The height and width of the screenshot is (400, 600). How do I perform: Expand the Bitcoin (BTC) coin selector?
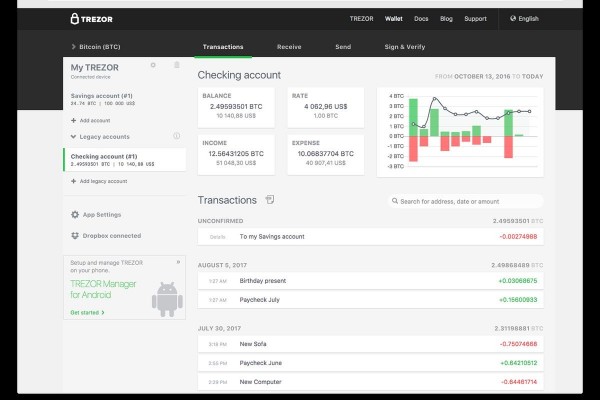[96, 47]
